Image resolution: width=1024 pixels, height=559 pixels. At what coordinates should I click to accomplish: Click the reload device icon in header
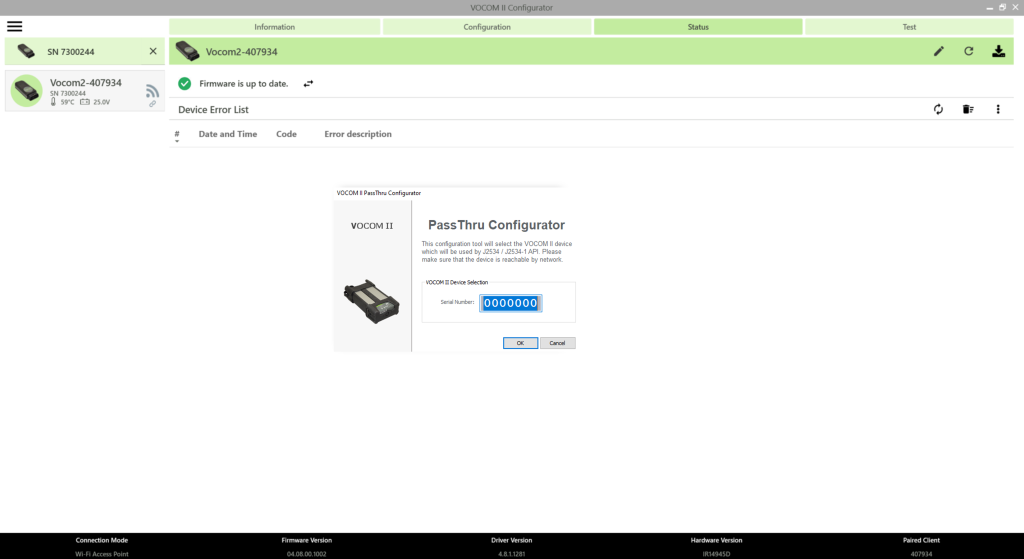tap(968, 51)
